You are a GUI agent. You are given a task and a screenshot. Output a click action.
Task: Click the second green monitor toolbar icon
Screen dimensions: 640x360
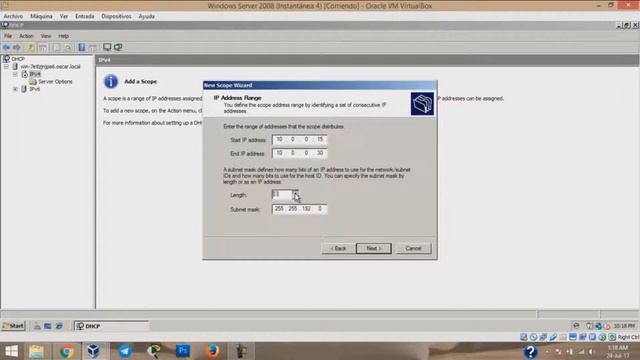118,47
